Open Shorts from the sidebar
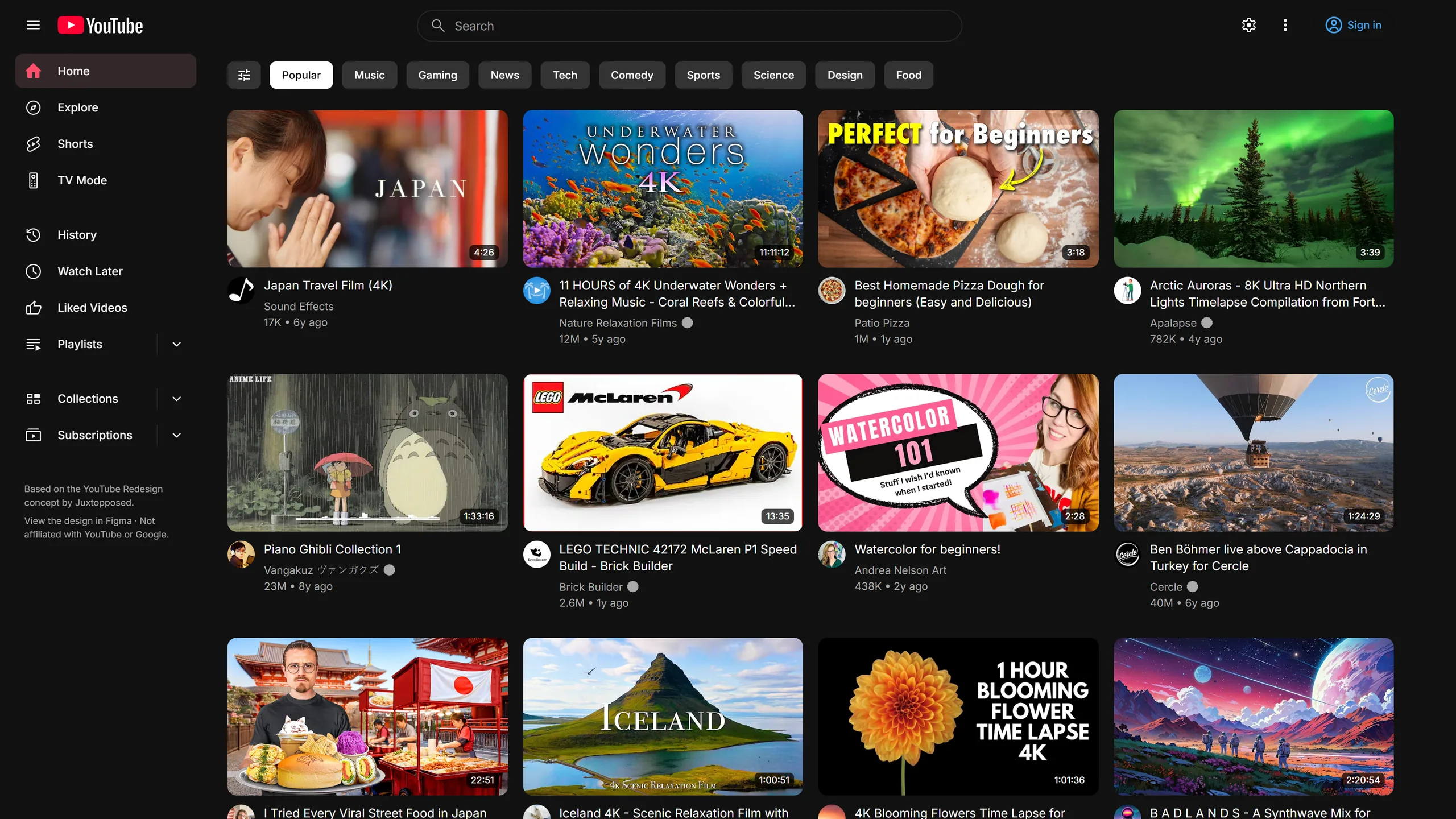The image size is (1456, 819). pyautogui.click(x=106, y=144)
